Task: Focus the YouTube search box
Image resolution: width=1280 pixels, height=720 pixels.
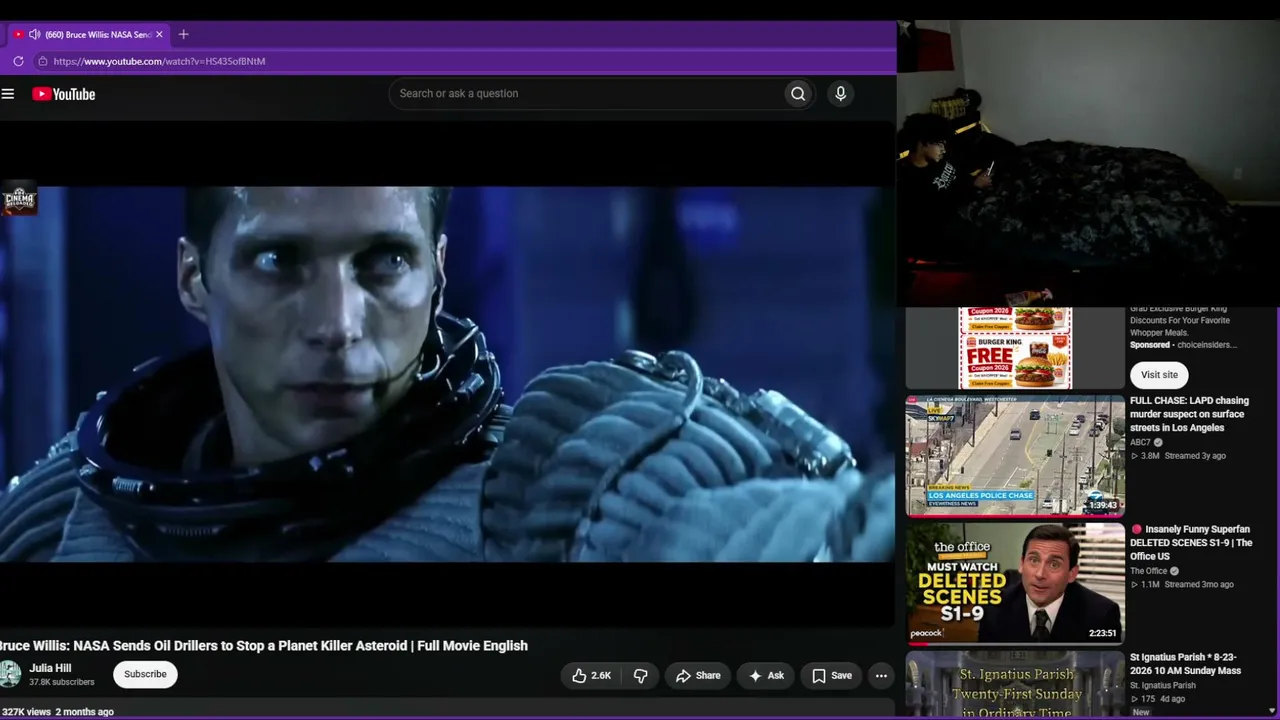Action: click(x=587, y=94)
